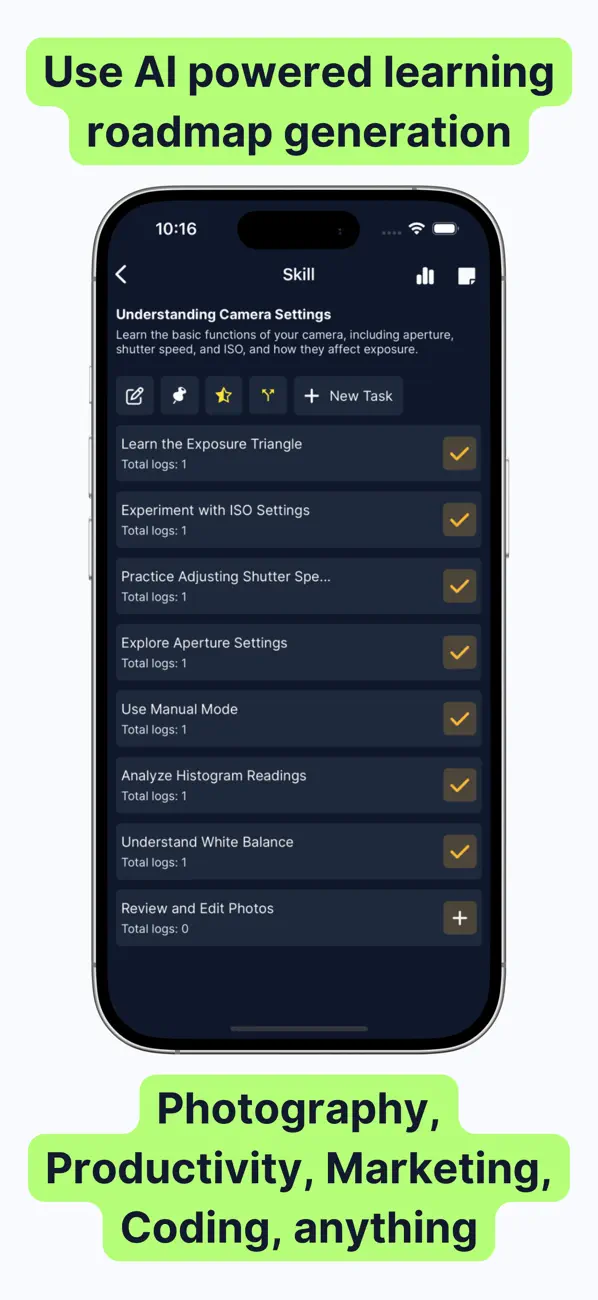The image size is (598, 1300).
Task: Select the yellow star icon
Action: tap(223, 395)
